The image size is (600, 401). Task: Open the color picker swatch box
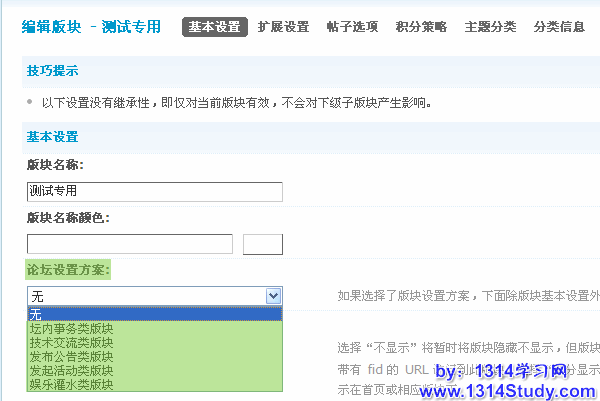pyautogui.click(x=263, y=244)
